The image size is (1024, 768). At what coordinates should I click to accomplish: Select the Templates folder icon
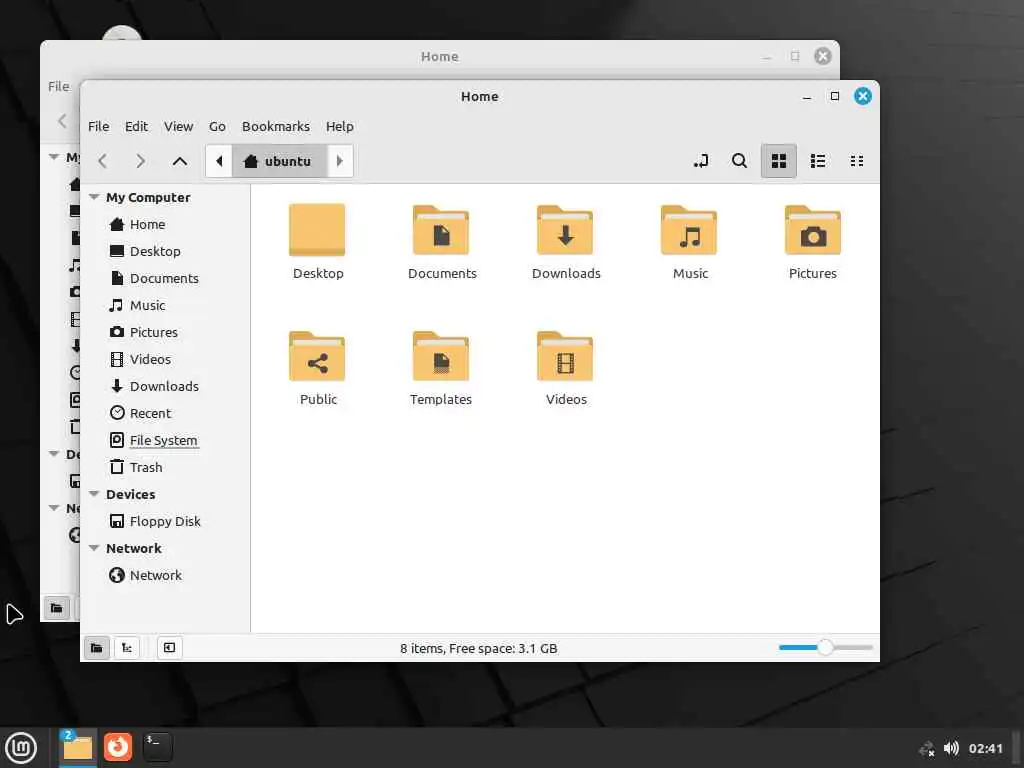[x=441, y=357]
